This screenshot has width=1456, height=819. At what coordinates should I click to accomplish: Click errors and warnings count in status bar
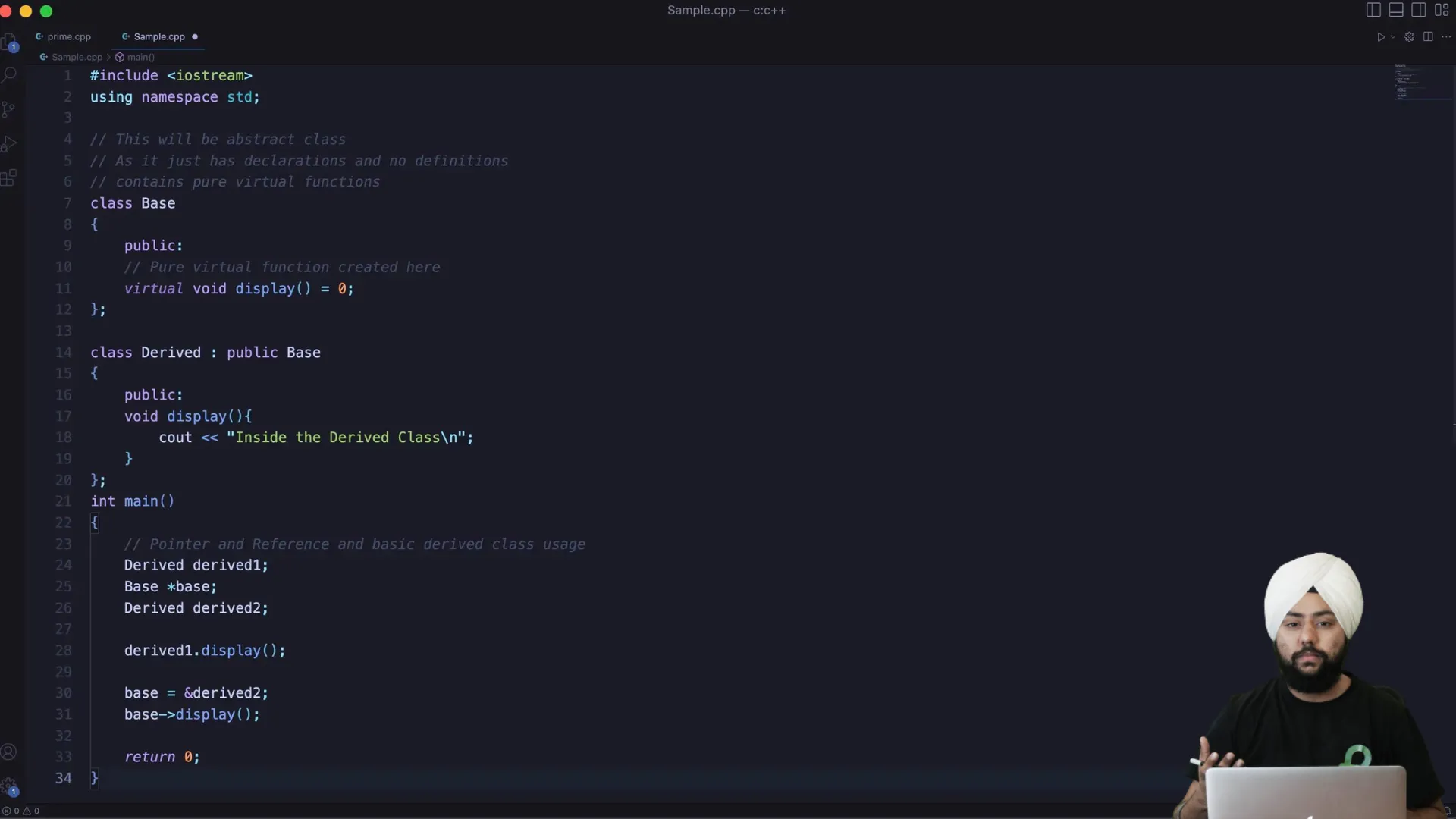20,811
